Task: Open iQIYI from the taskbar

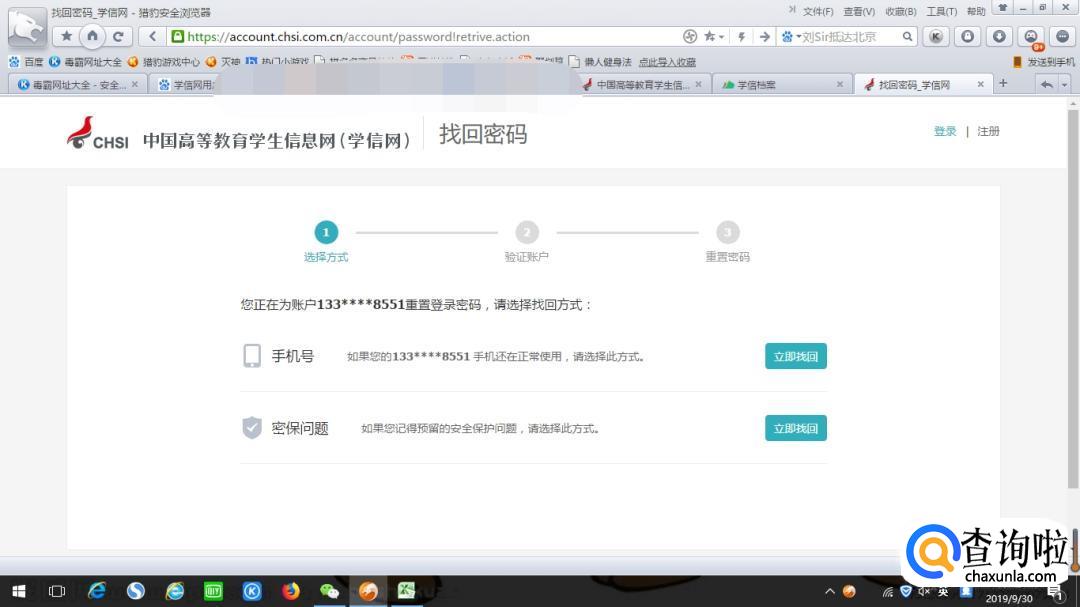Action: (x=214, y=590)
